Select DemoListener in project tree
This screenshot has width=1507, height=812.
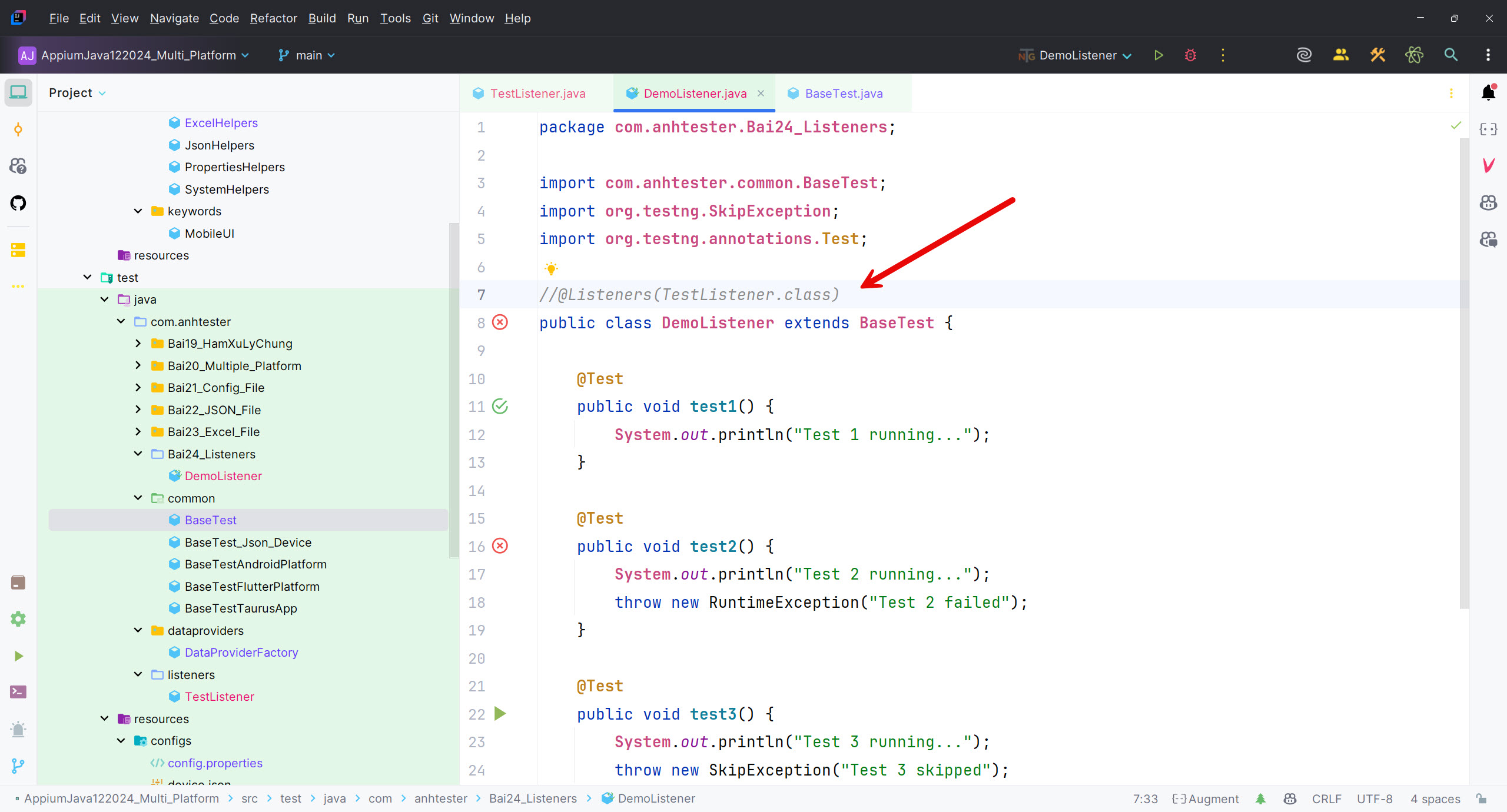coord(223,476)
